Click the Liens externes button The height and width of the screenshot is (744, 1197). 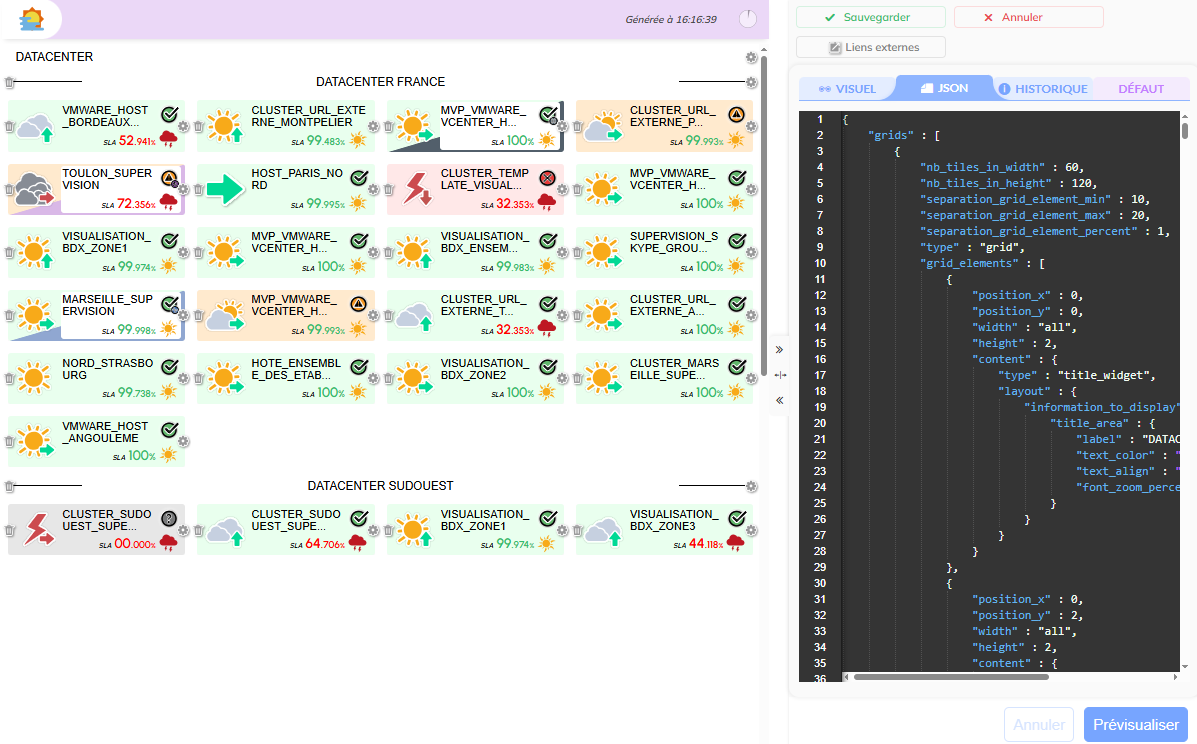[870, 47]
